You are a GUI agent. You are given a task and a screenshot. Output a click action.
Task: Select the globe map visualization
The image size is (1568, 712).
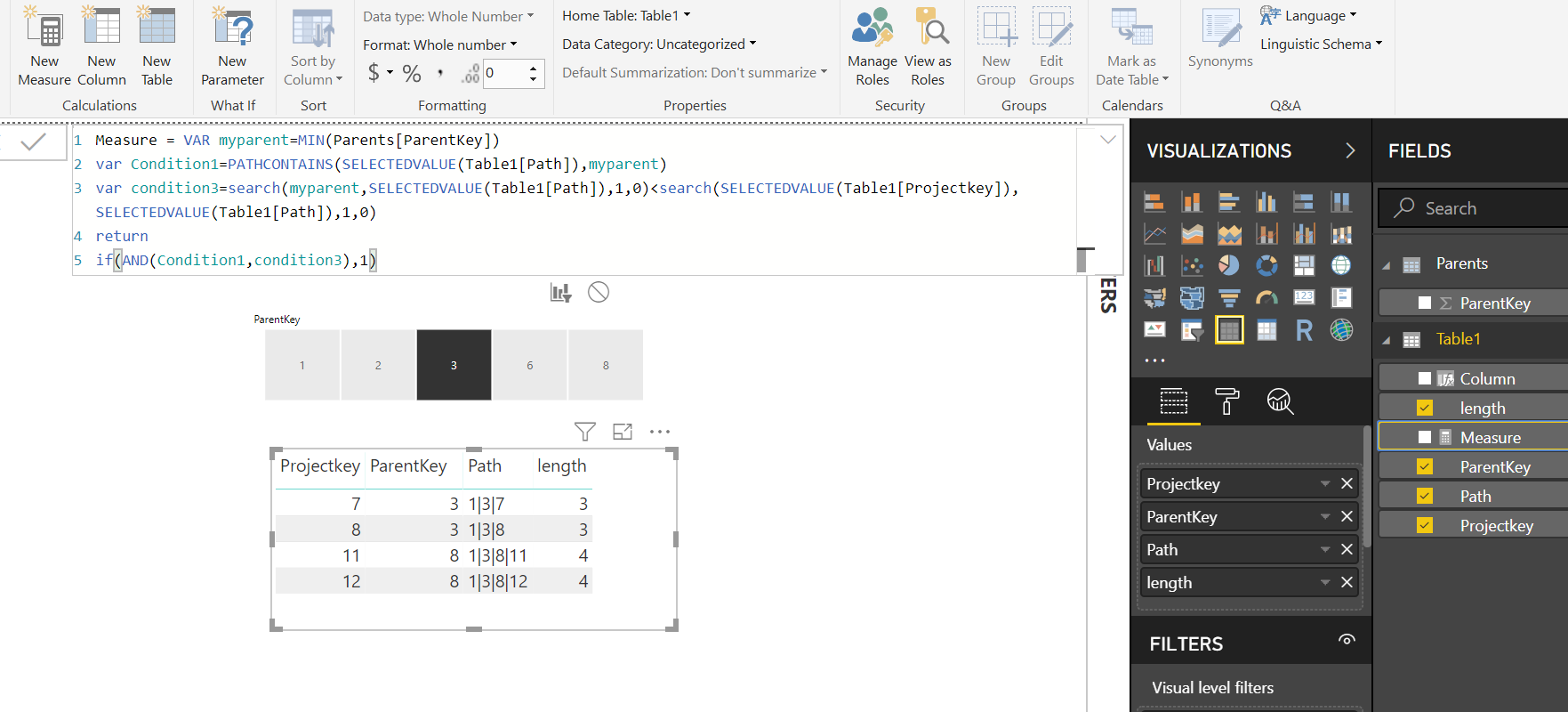(1341, 265)
